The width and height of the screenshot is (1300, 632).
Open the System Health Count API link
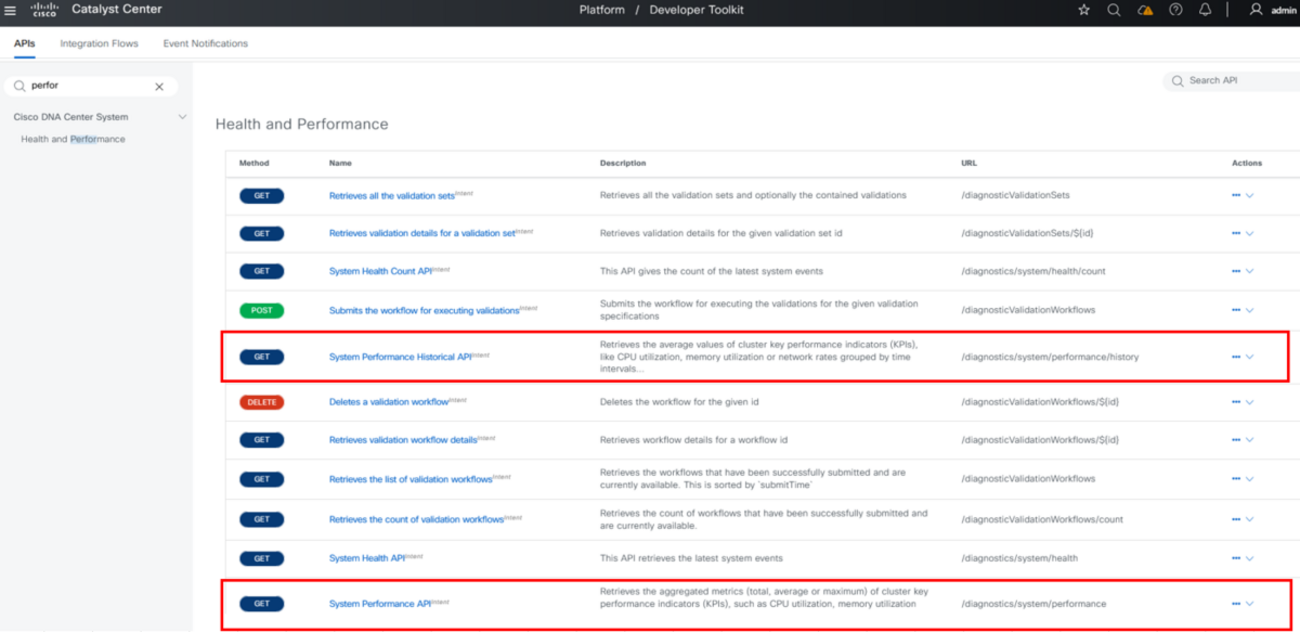[380, 272]
